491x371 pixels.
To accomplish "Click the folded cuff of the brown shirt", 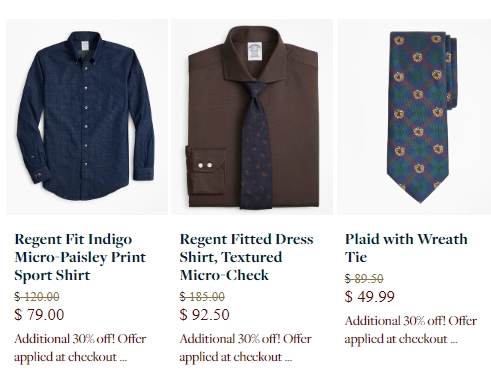I will [206, 171].
